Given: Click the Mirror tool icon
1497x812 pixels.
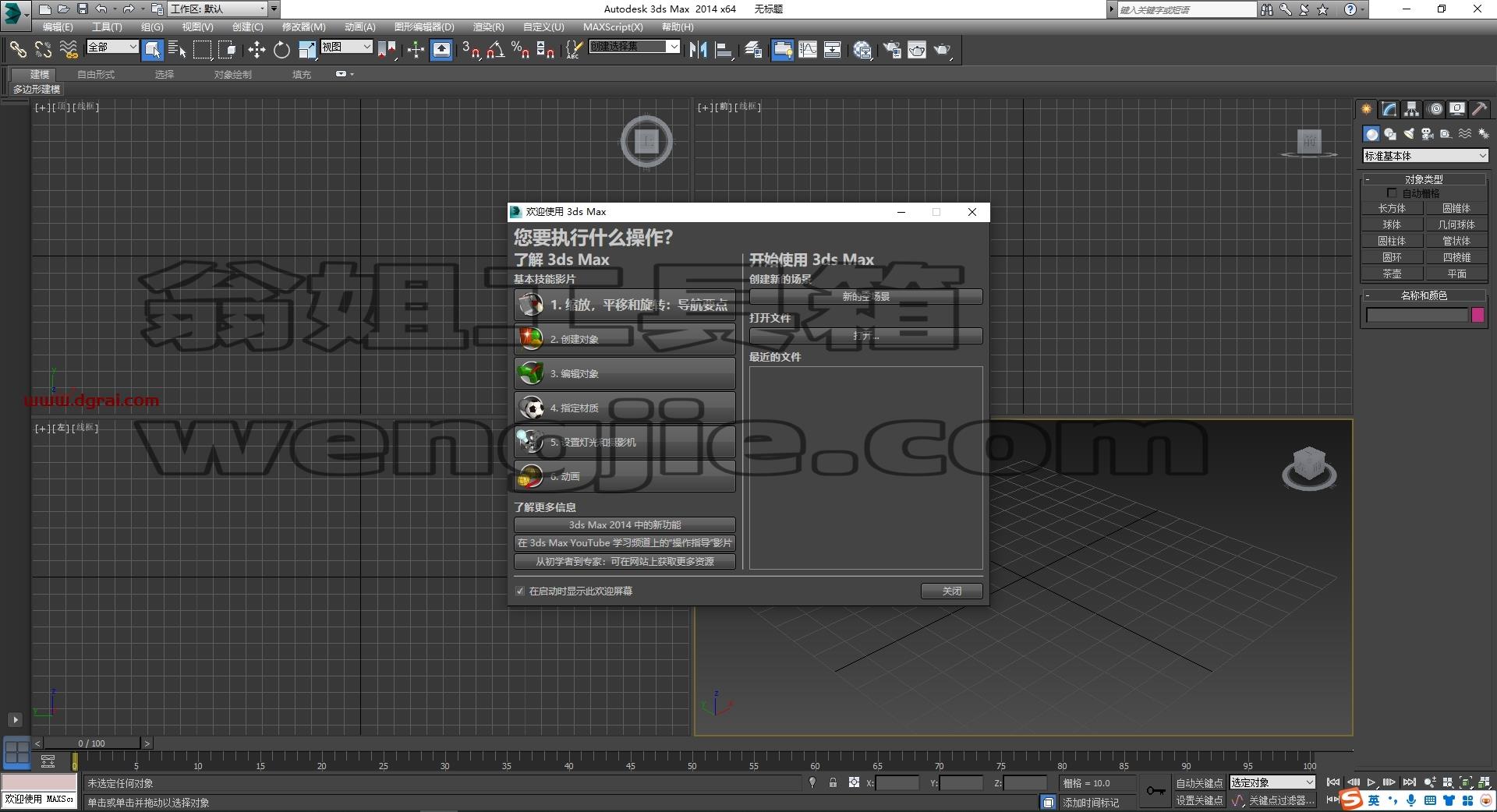Looking at the screenshot, I should 698,50.
